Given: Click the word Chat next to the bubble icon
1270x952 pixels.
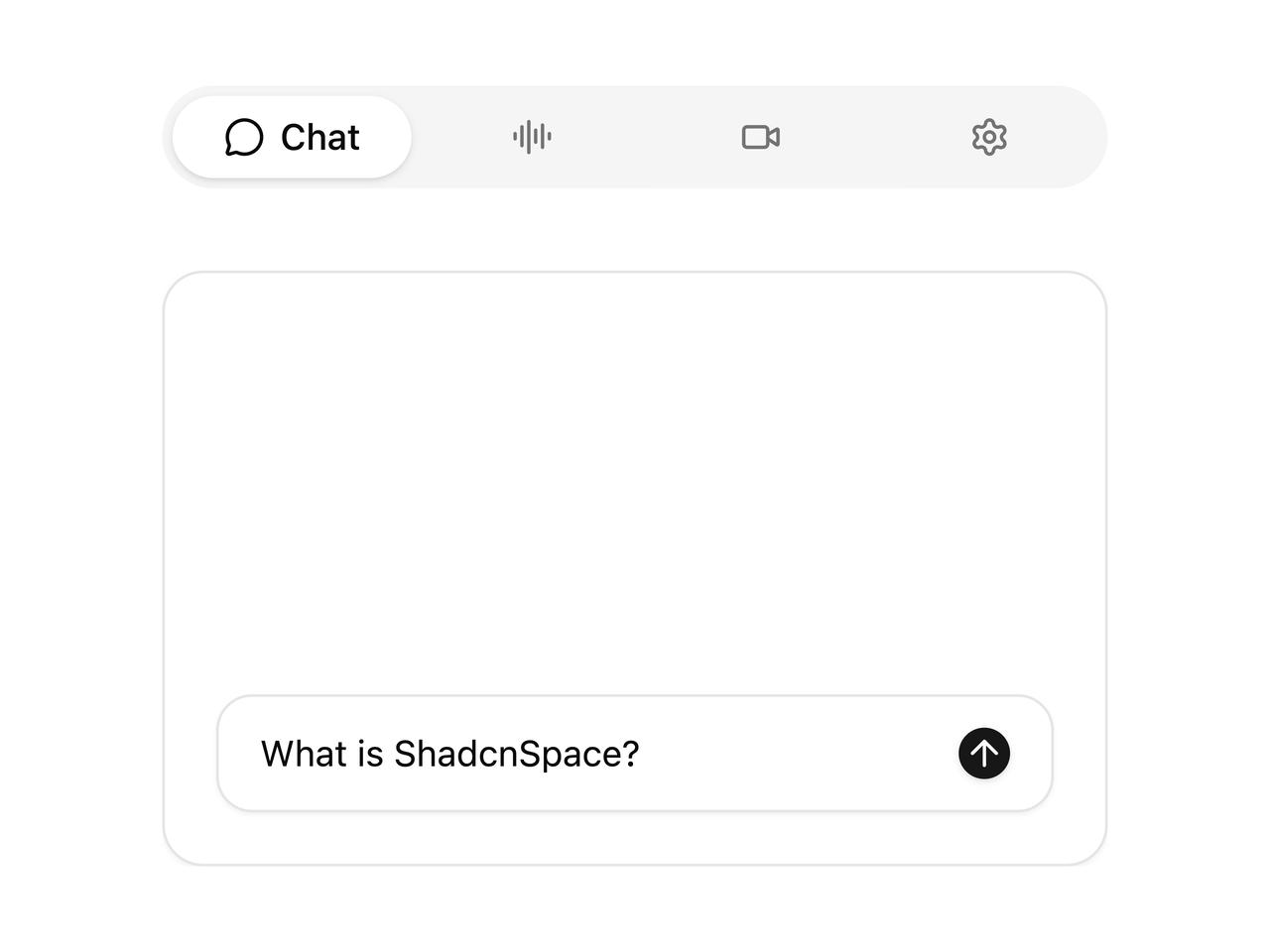Looking at the screenshot, I should coord(319,137).
